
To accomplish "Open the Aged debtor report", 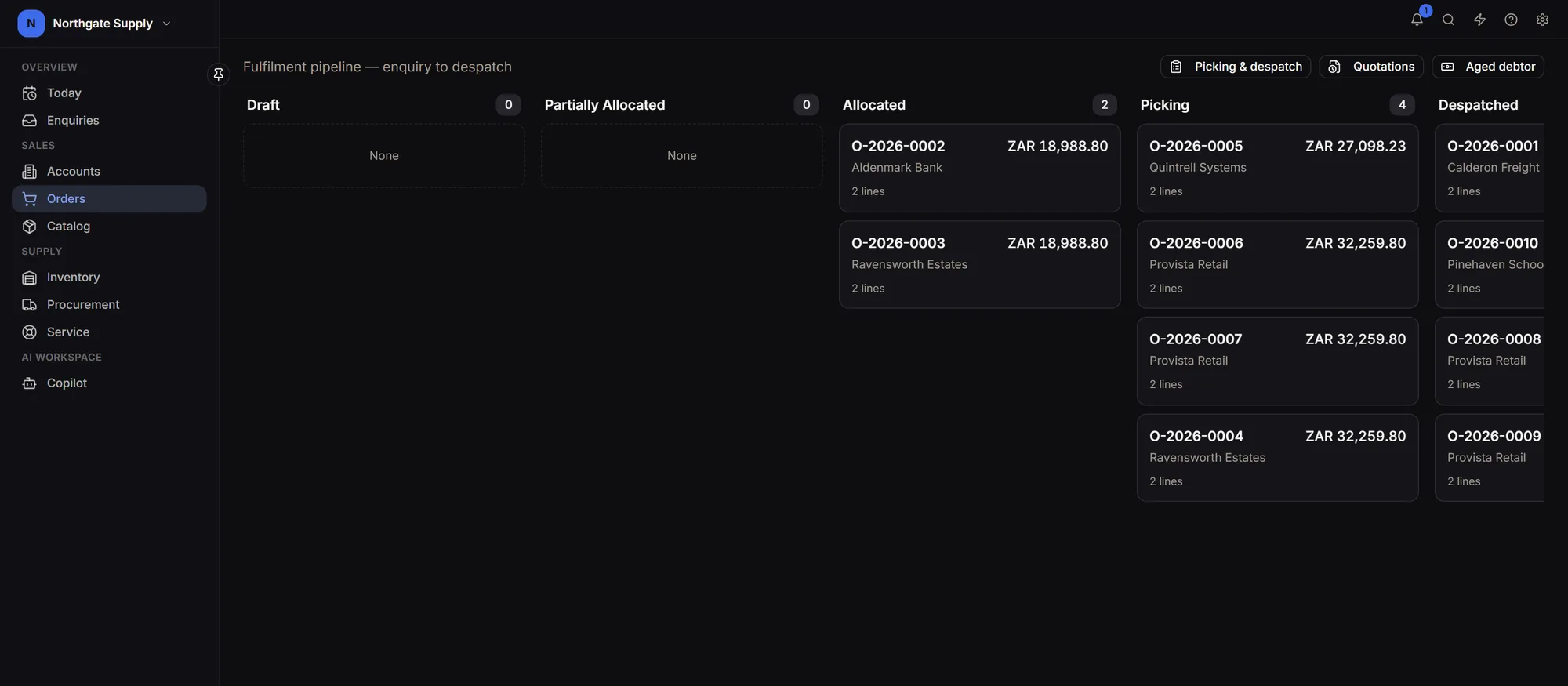I will (x=1488, y=67).
